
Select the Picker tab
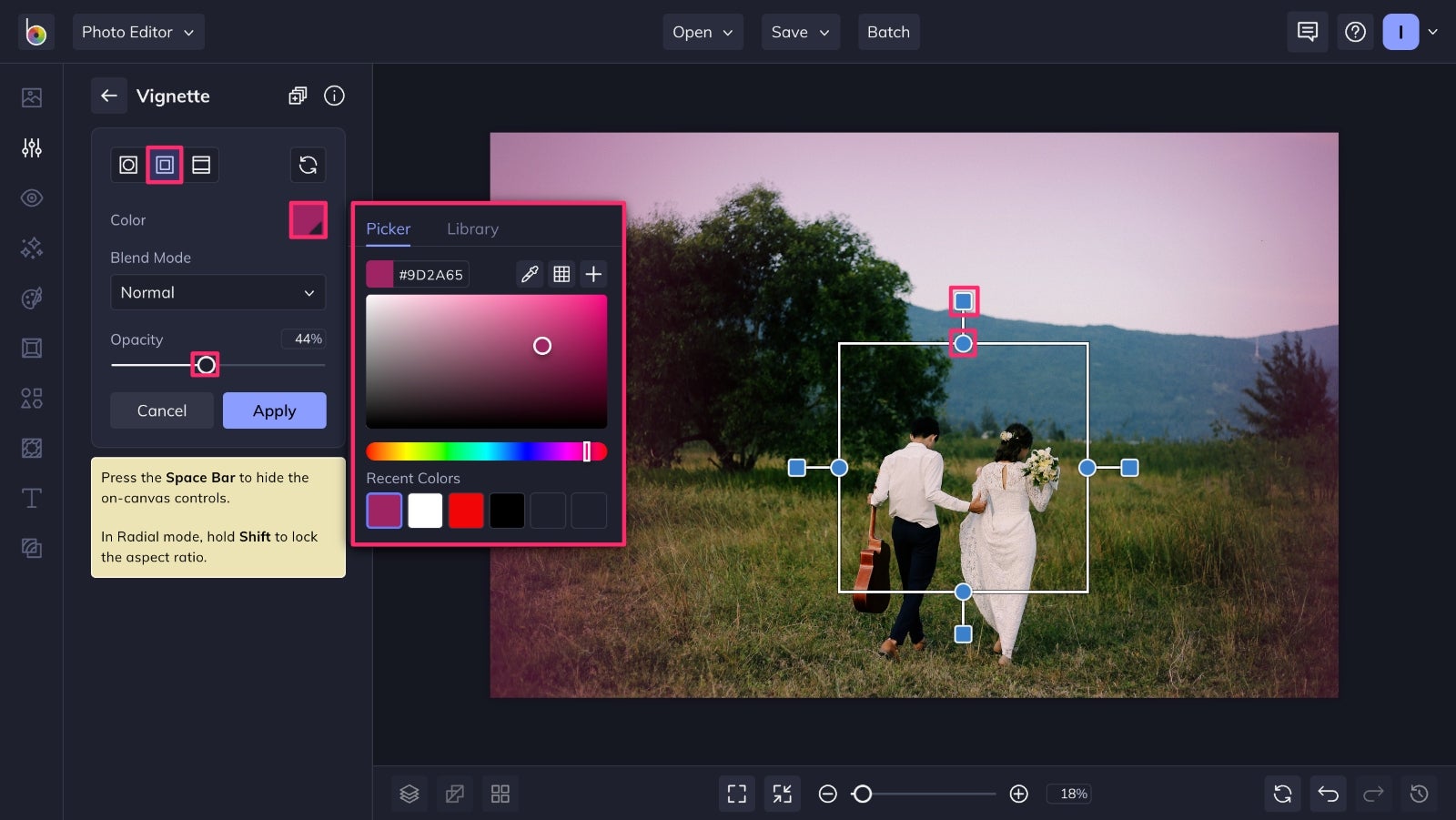click(x=388, y=228)
